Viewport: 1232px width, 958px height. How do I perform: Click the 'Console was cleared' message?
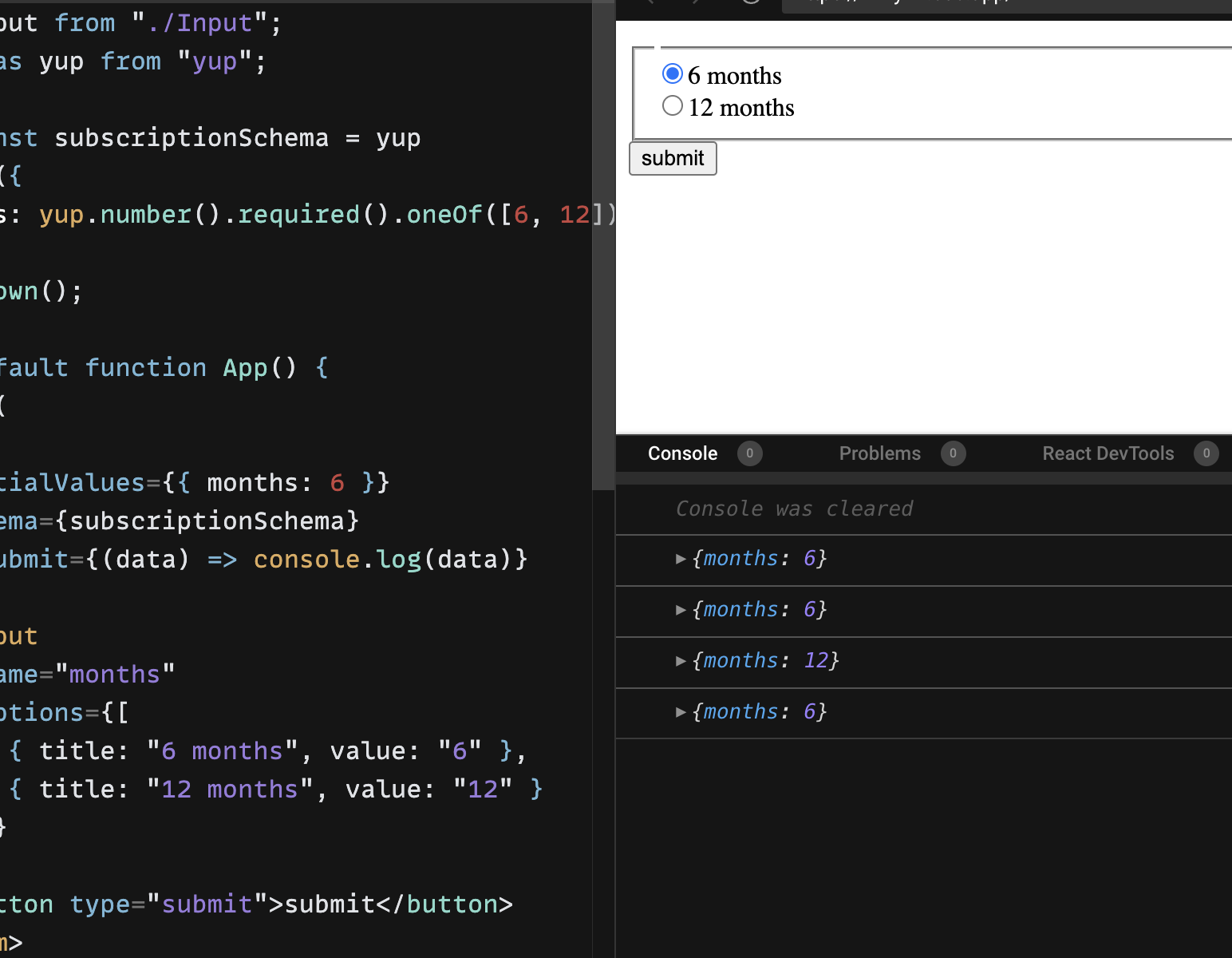(794, 509)
